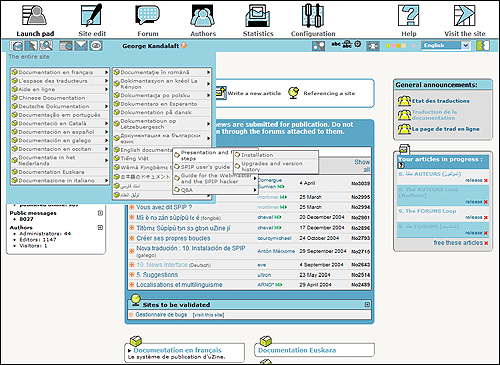
Task: Open Localisations et multilinguisme article
Action: [179, 284]
